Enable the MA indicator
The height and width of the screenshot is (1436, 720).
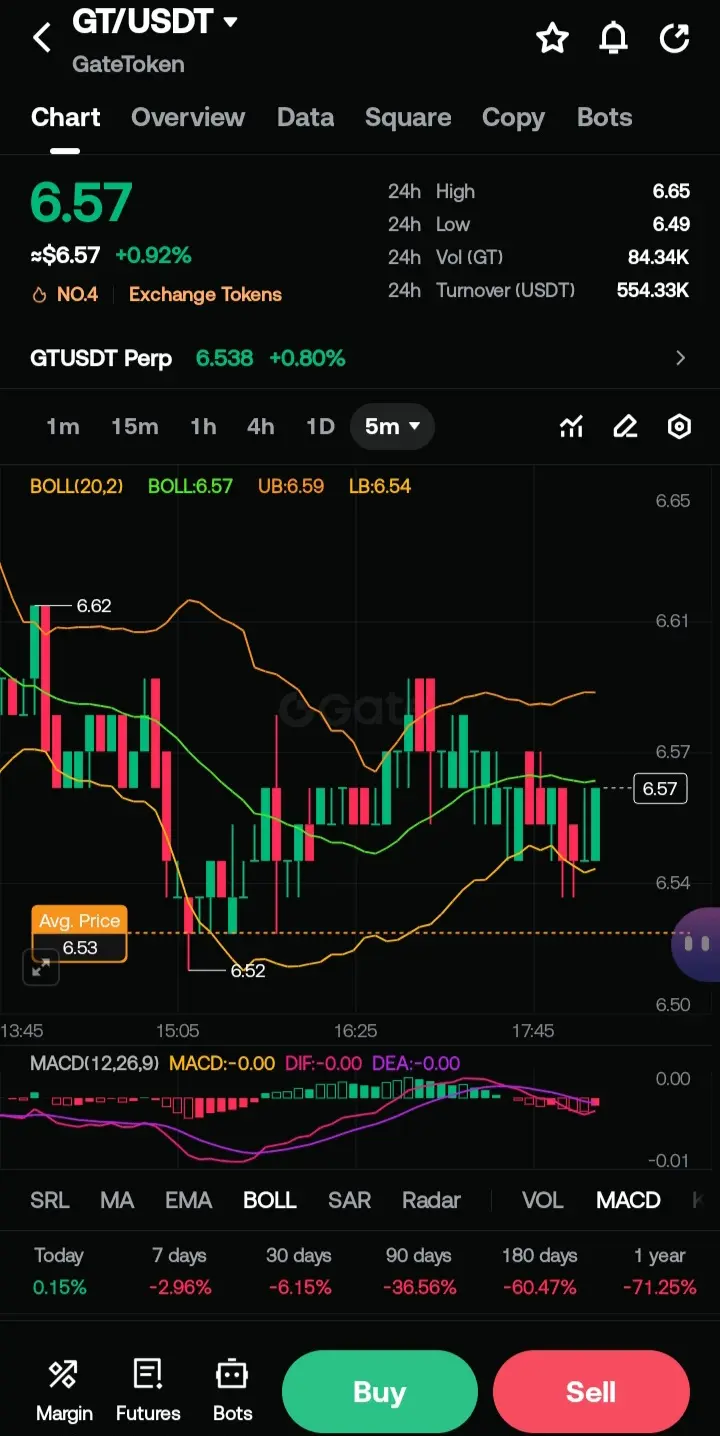[117, 1200]
